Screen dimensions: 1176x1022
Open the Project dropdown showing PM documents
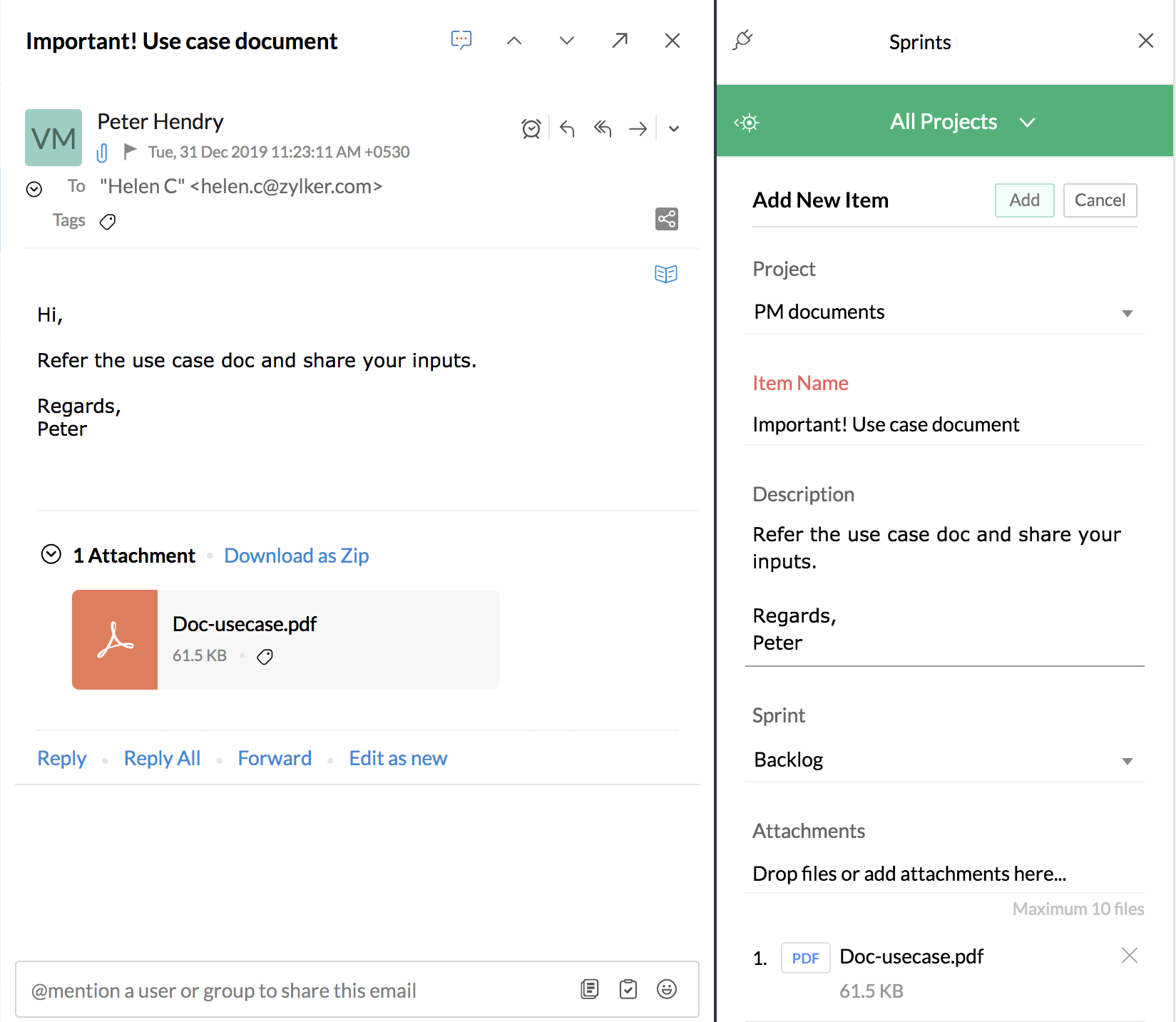(x=944, y=312)
